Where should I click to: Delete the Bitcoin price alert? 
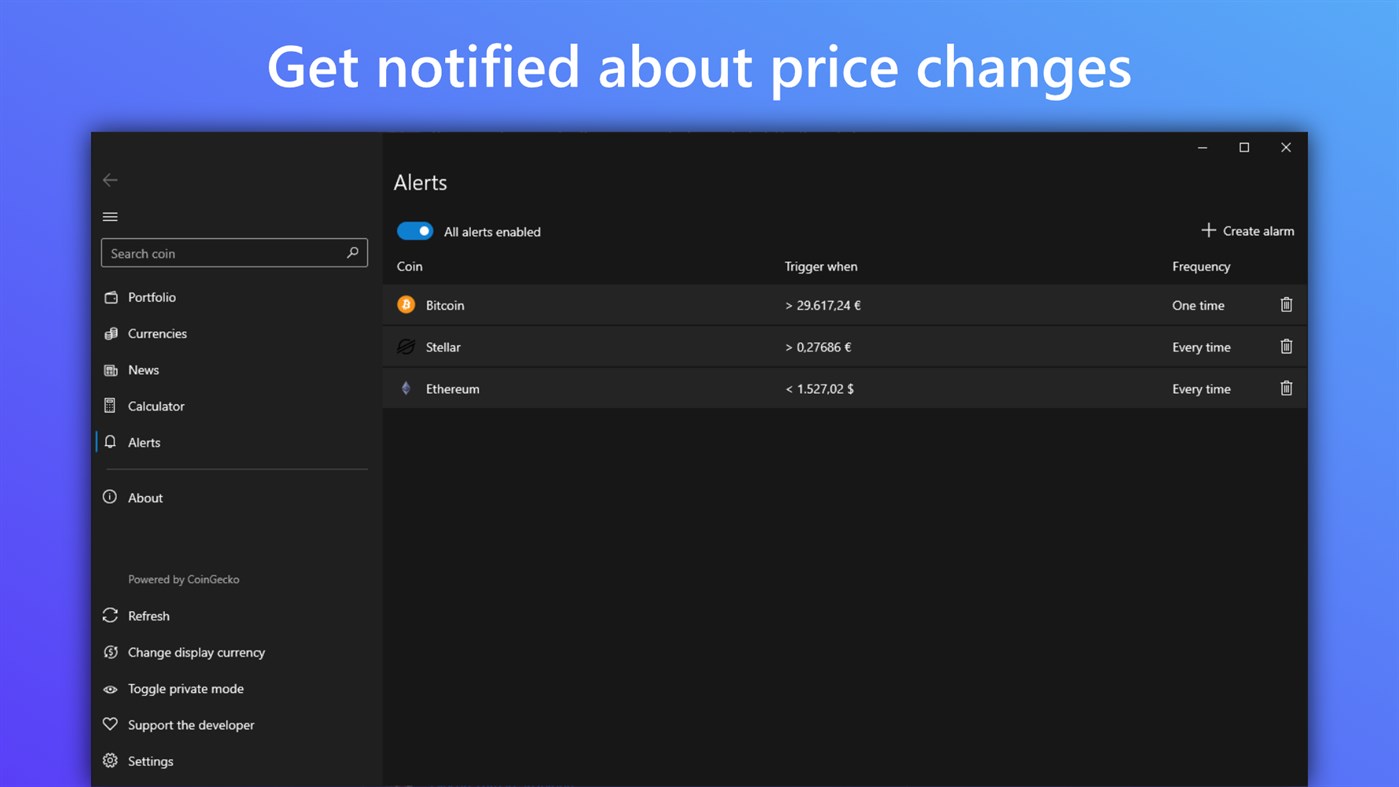click(x=1286, y=304)
